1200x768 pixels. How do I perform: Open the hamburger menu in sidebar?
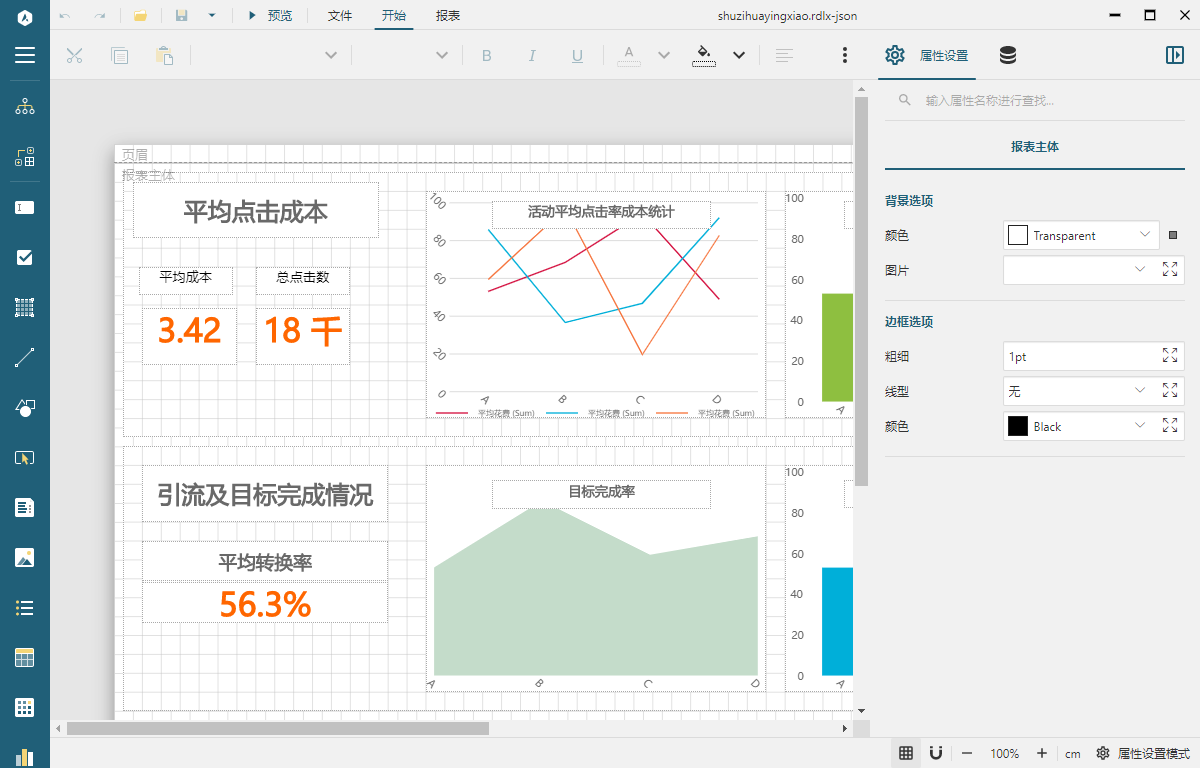point(25,55)
